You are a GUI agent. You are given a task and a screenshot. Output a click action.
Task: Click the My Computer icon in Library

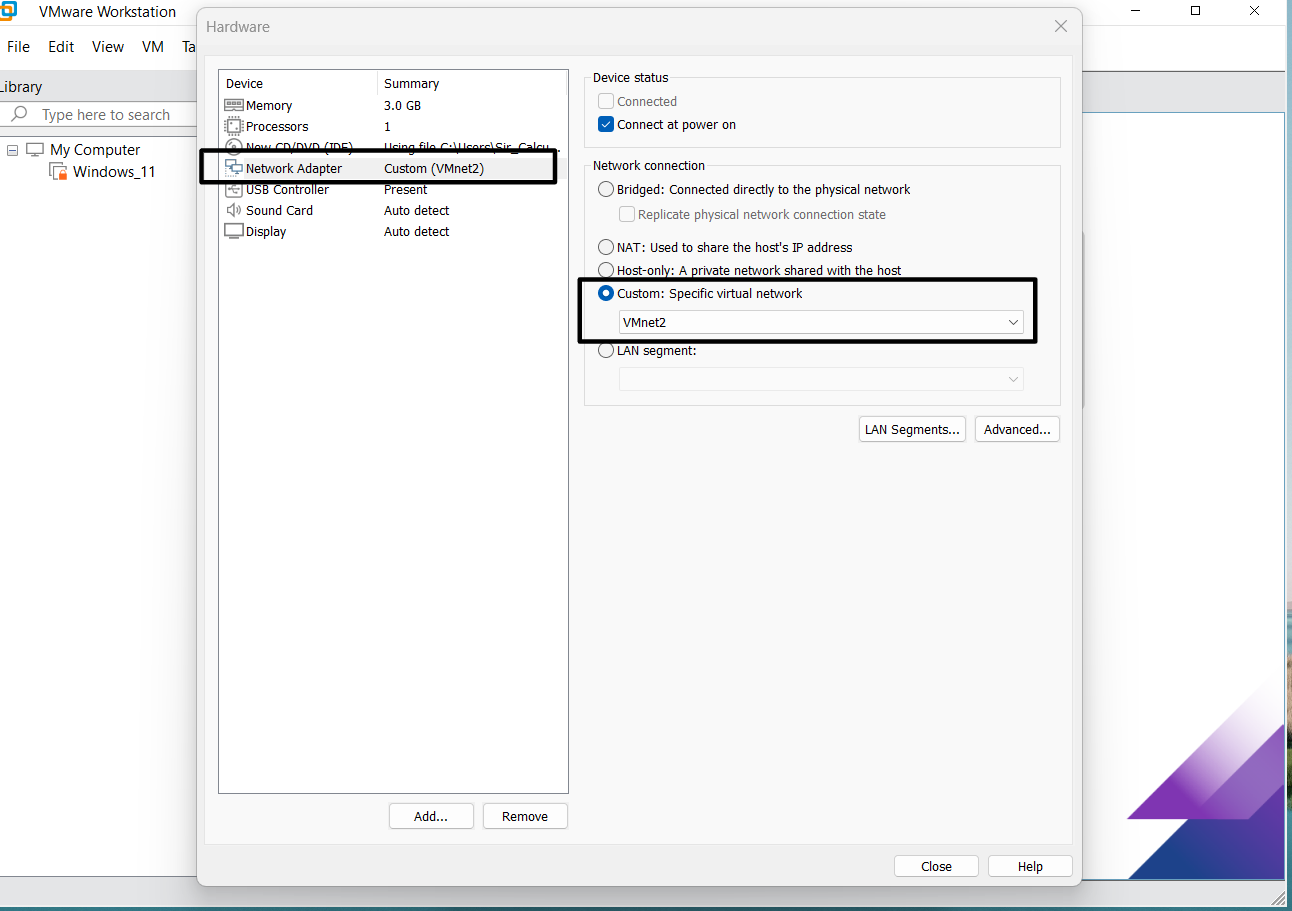pyautogui.click(x=35, y=149)
